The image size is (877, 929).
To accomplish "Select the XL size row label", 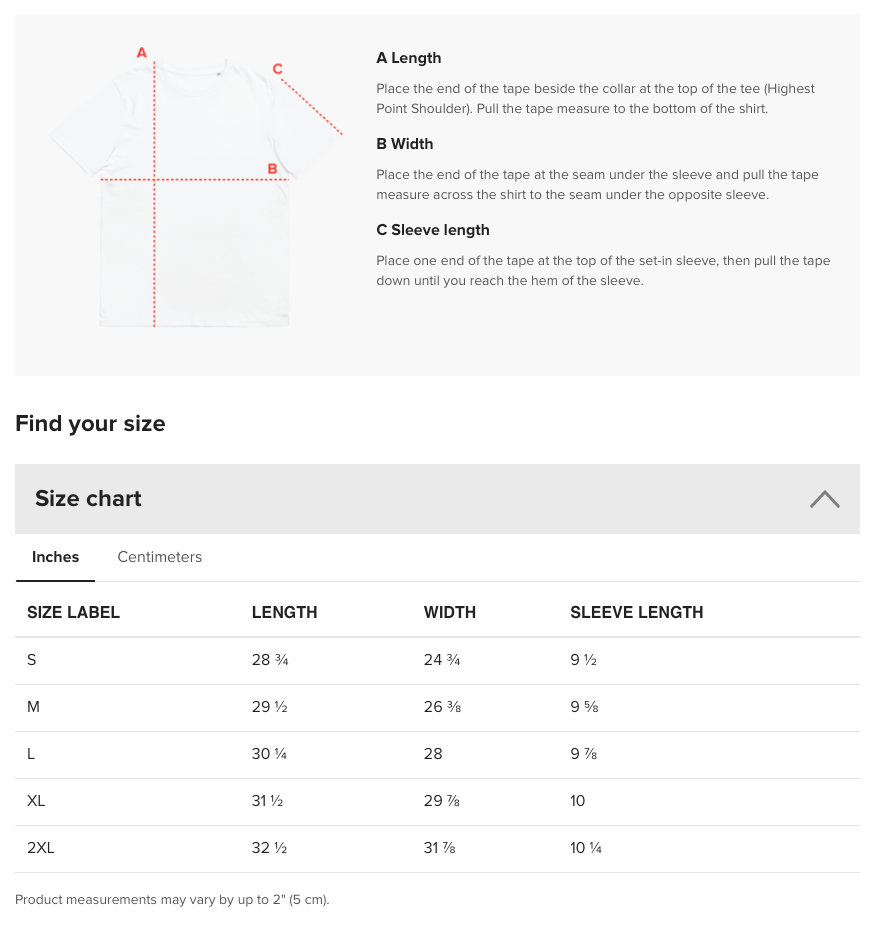I will [36, 801].
